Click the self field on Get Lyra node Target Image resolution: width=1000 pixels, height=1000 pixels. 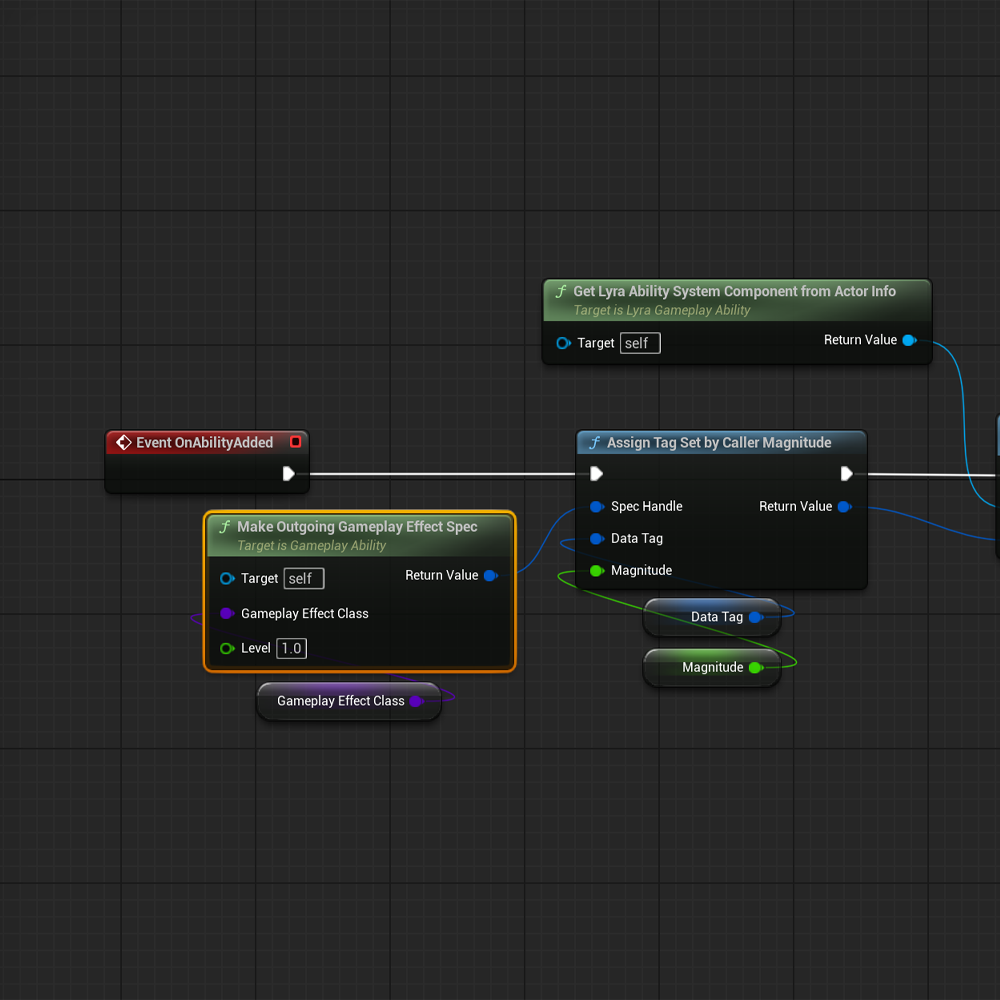(x=639, y=342)
